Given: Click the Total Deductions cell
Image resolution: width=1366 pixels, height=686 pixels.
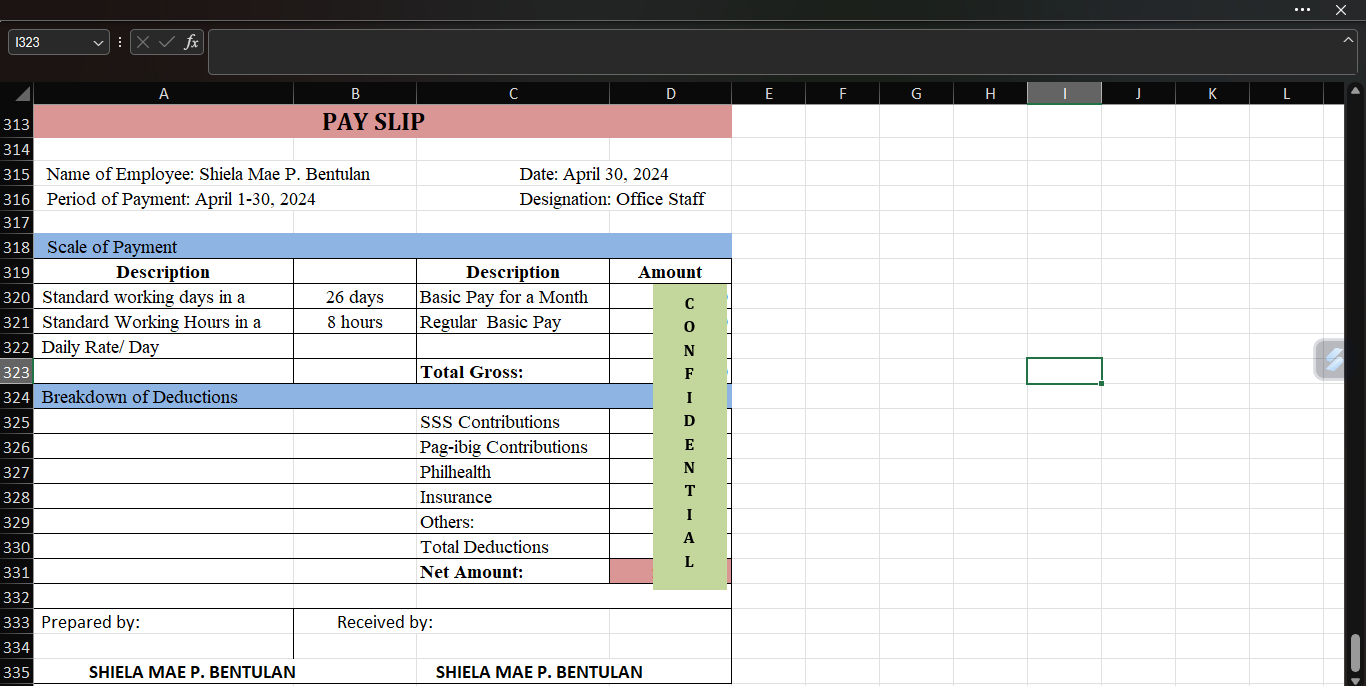Looking at the screenshot, I should pos(513,547).
